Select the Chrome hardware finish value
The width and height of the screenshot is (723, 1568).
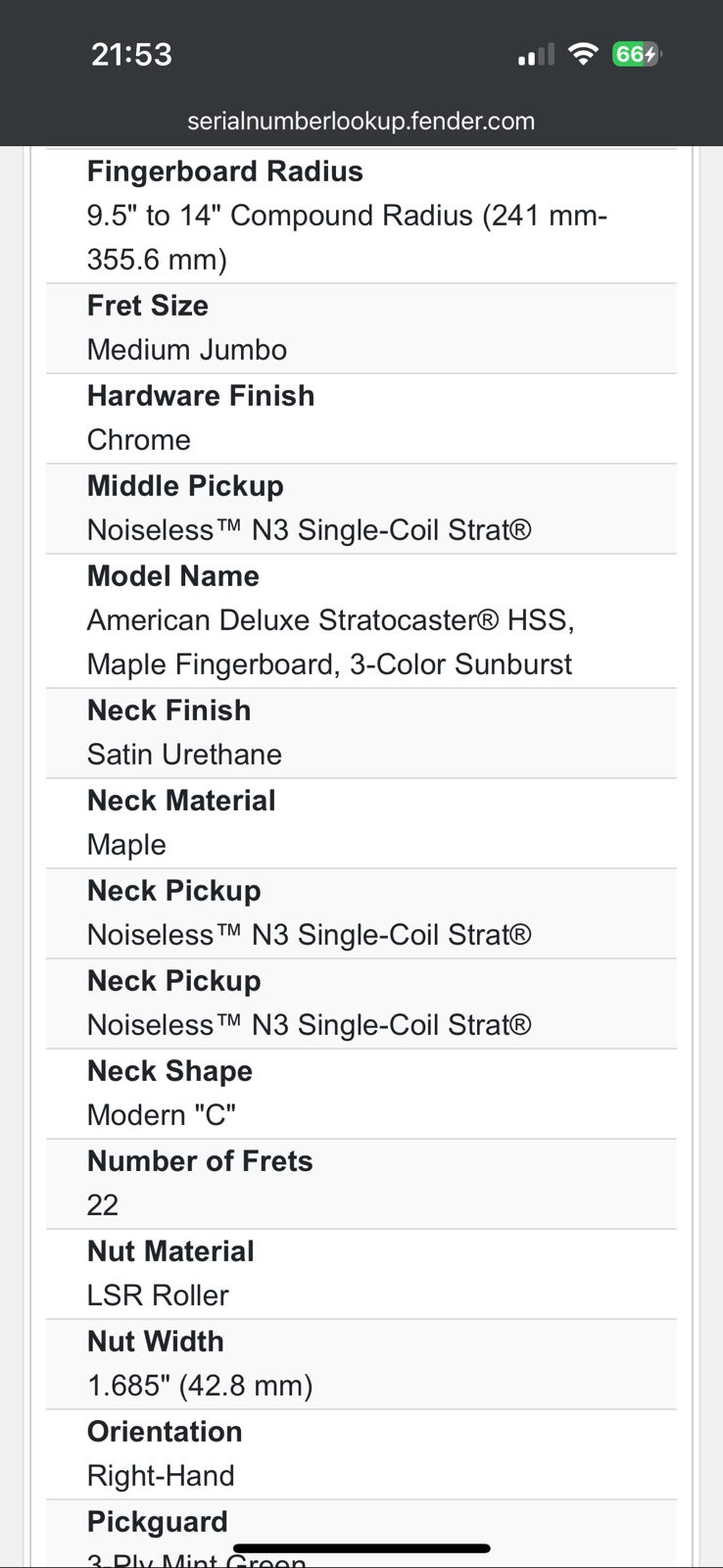point(138,440)
